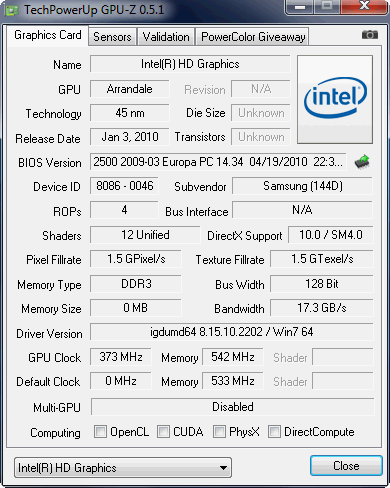Click the ROPs field showing 4

point(124,210)
